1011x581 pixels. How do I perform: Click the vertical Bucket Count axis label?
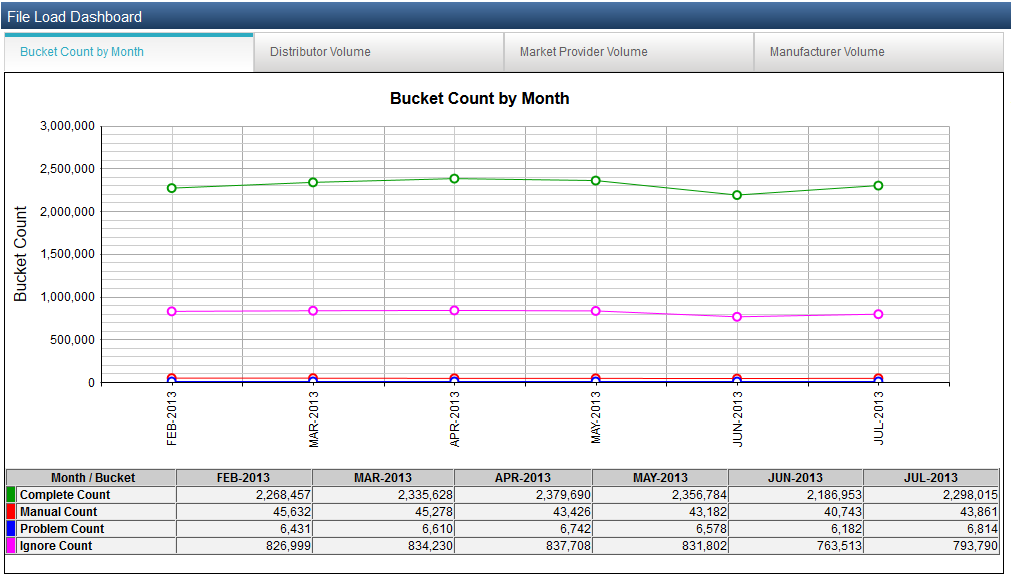21,253
